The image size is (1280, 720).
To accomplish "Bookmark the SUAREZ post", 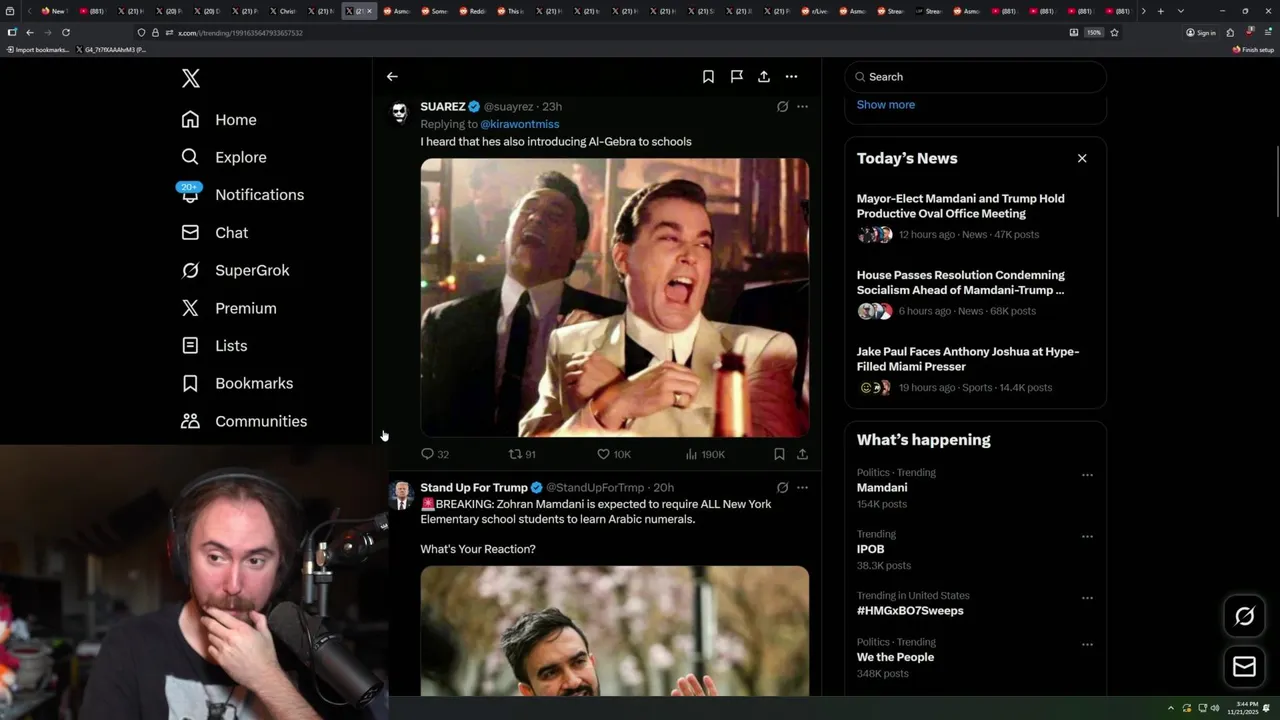I will (x=779, y=454).
